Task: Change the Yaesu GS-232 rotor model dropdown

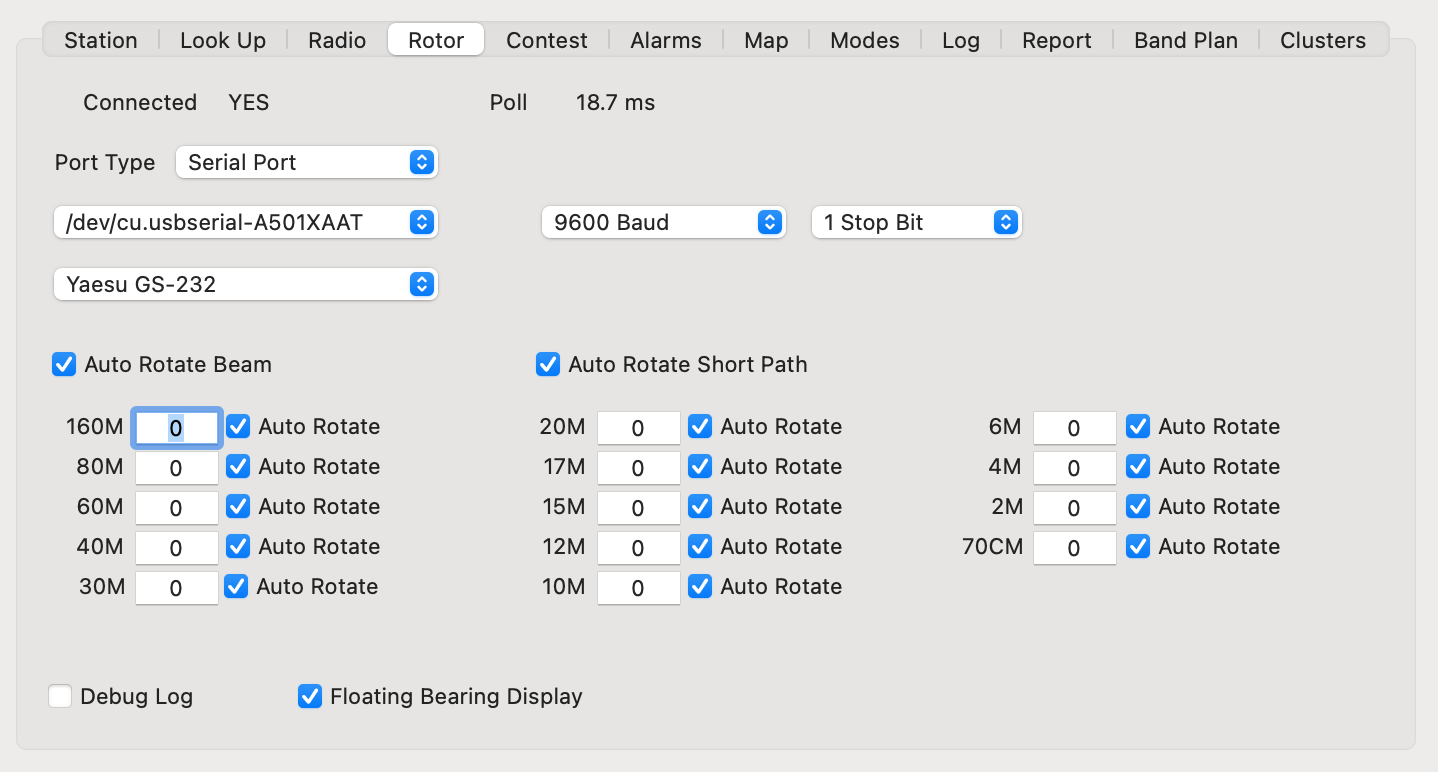Action: tap(245, 285)
